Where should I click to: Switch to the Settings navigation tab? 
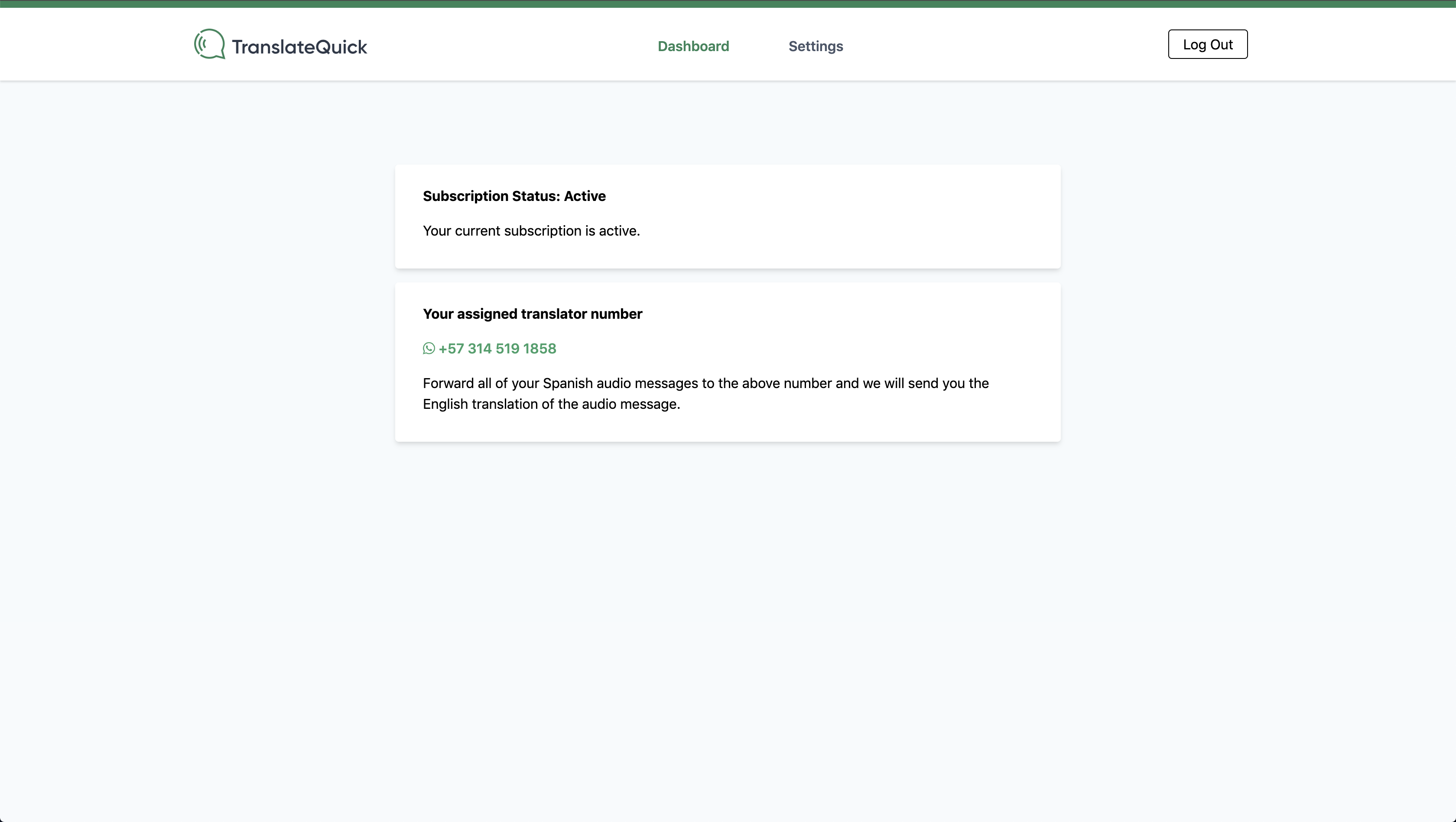[x=815, y=46]
